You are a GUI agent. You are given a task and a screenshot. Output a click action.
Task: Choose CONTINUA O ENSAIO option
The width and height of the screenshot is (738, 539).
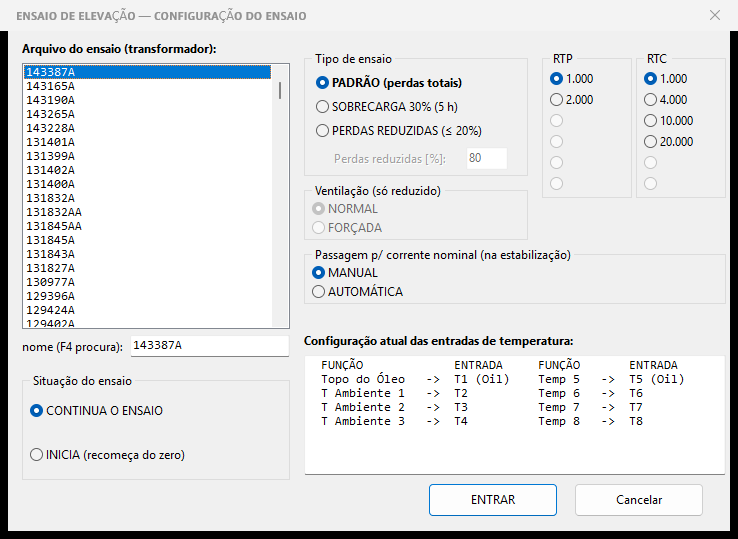(x=96, y=411)
